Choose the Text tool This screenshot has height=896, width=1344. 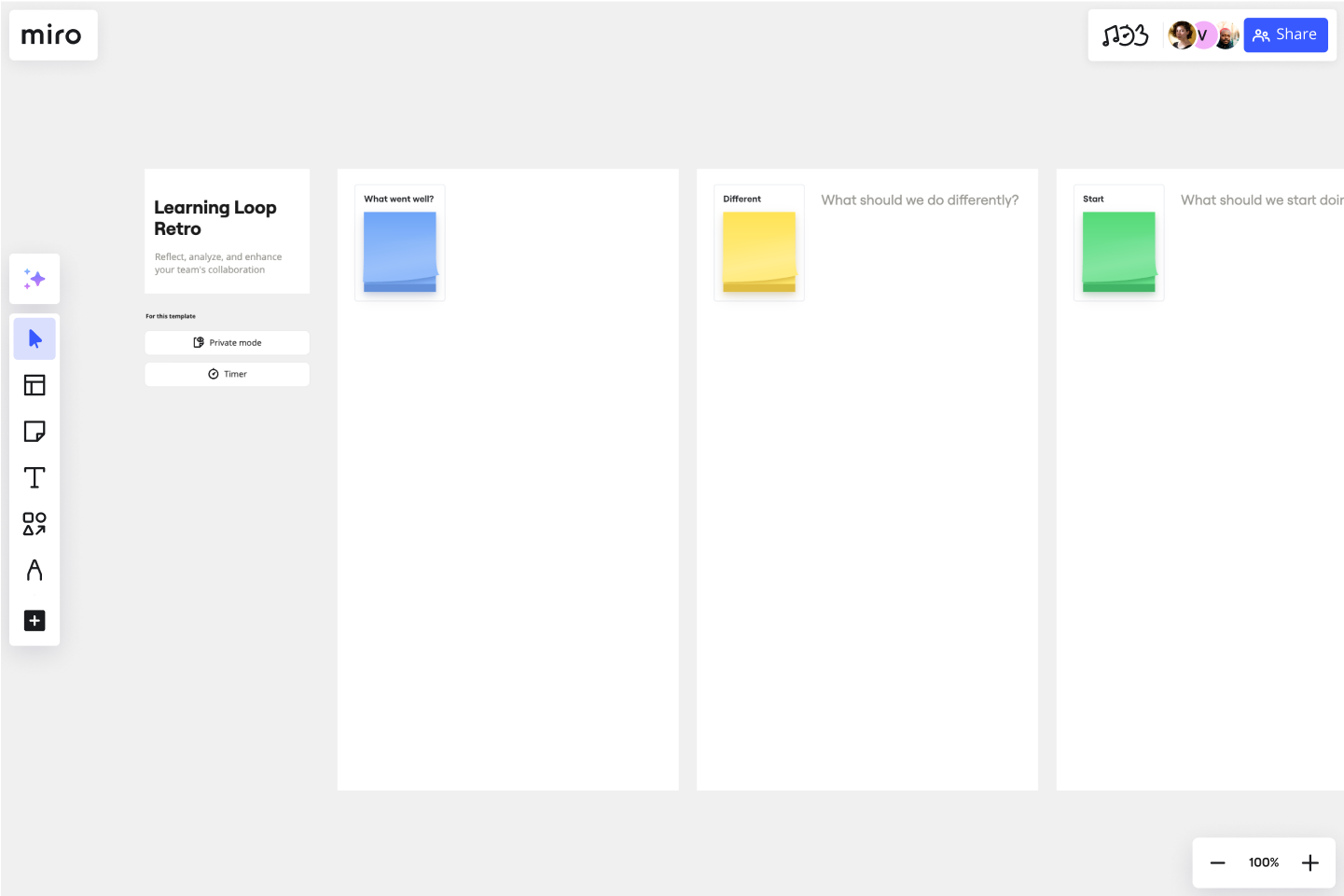(35, 477)
